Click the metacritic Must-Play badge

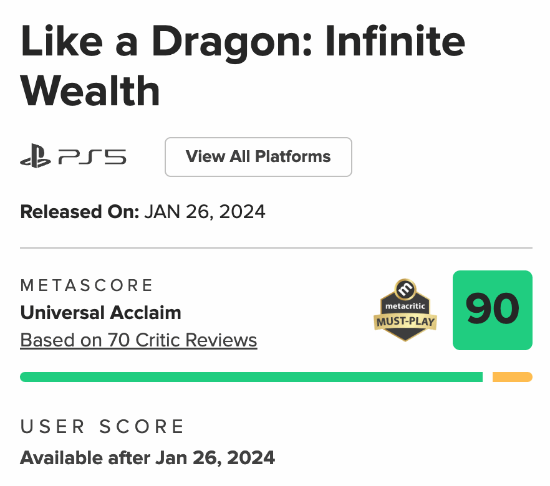pyautogui.click(x=405, y=310)
